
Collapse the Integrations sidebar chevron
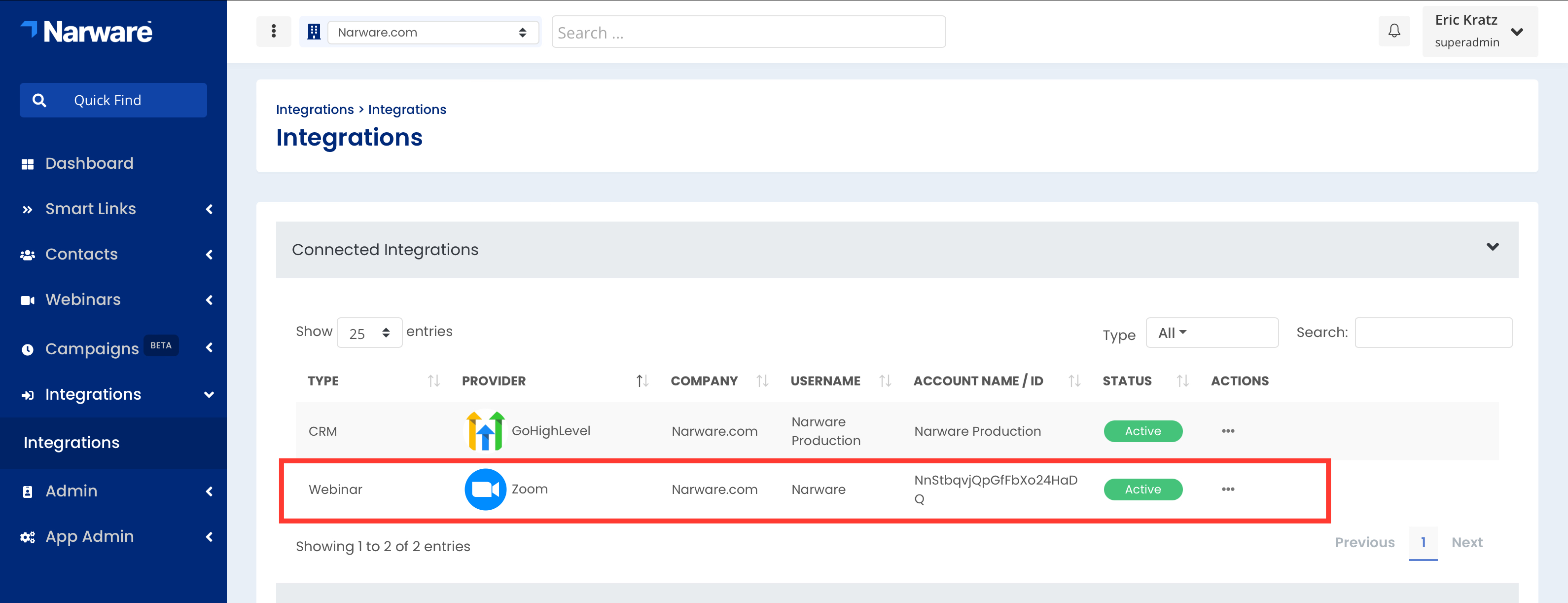click(209, 395)
